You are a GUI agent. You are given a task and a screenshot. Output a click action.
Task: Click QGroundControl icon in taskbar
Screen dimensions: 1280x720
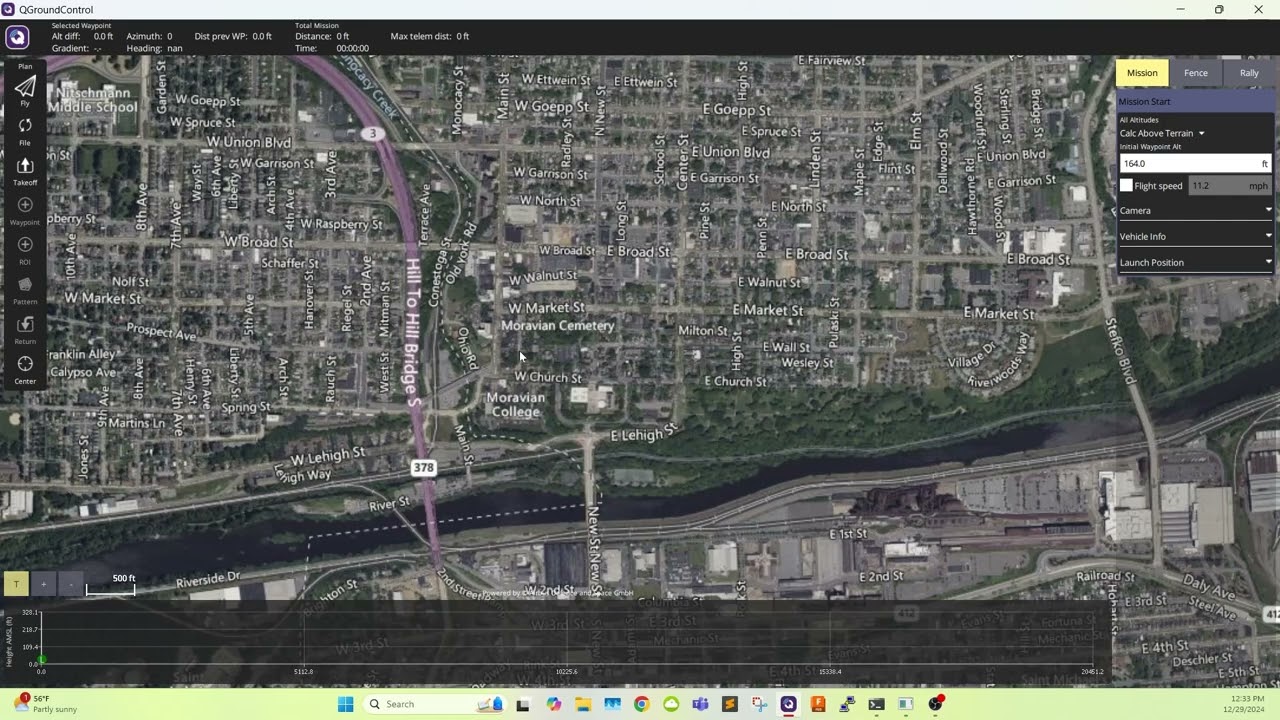click(788, 704)
